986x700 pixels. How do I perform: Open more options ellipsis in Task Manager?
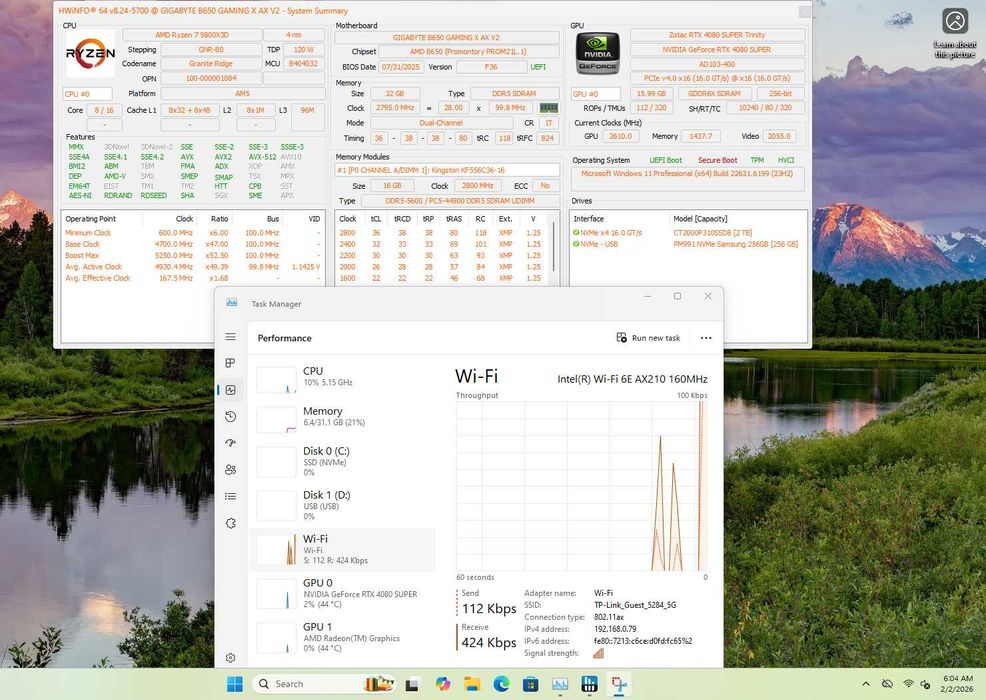click(x=706, y=338)
